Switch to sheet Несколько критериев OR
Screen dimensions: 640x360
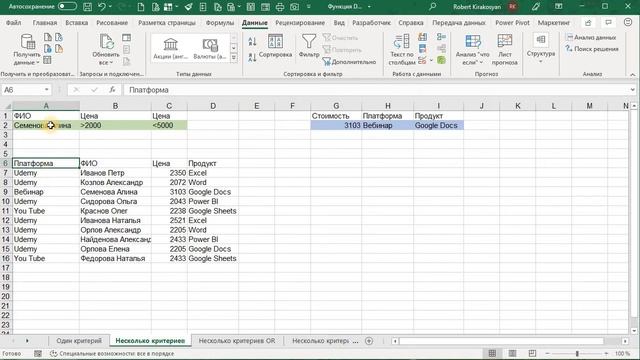click(237, 341)
